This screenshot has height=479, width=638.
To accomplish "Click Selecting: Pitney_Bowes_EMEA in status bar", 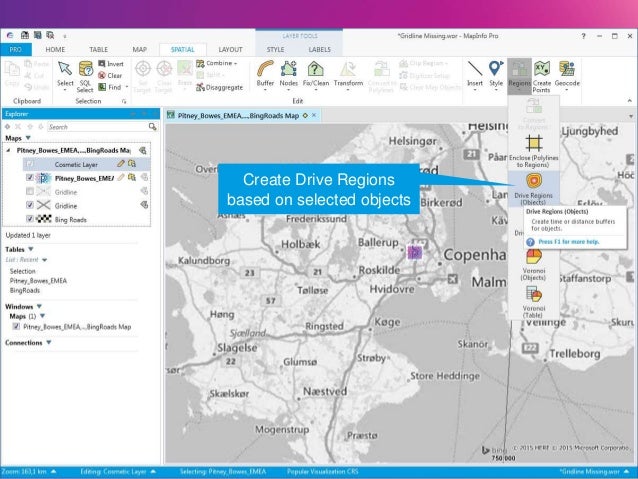I will 223,472.
